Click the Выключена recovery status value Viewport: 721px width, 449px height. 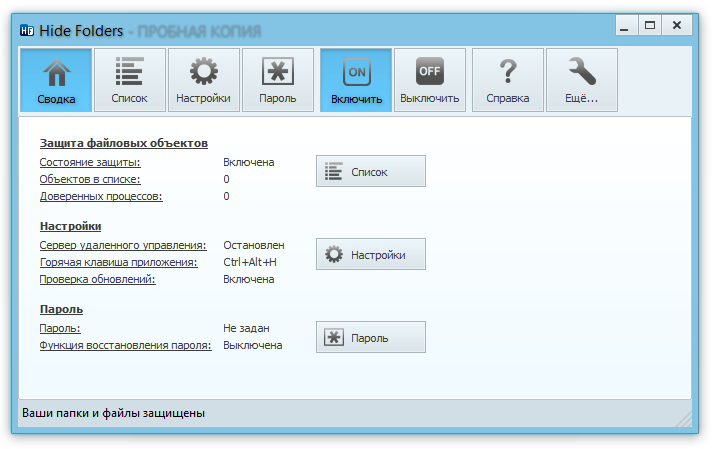[x=252, y=345]
